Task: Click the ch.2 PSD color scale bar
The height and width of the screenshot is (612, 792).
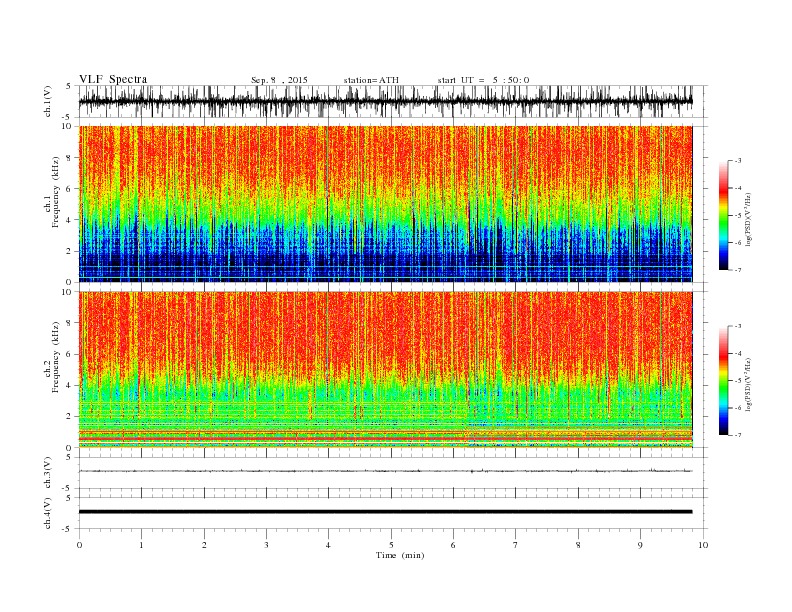Action: [x=724, y=380]
